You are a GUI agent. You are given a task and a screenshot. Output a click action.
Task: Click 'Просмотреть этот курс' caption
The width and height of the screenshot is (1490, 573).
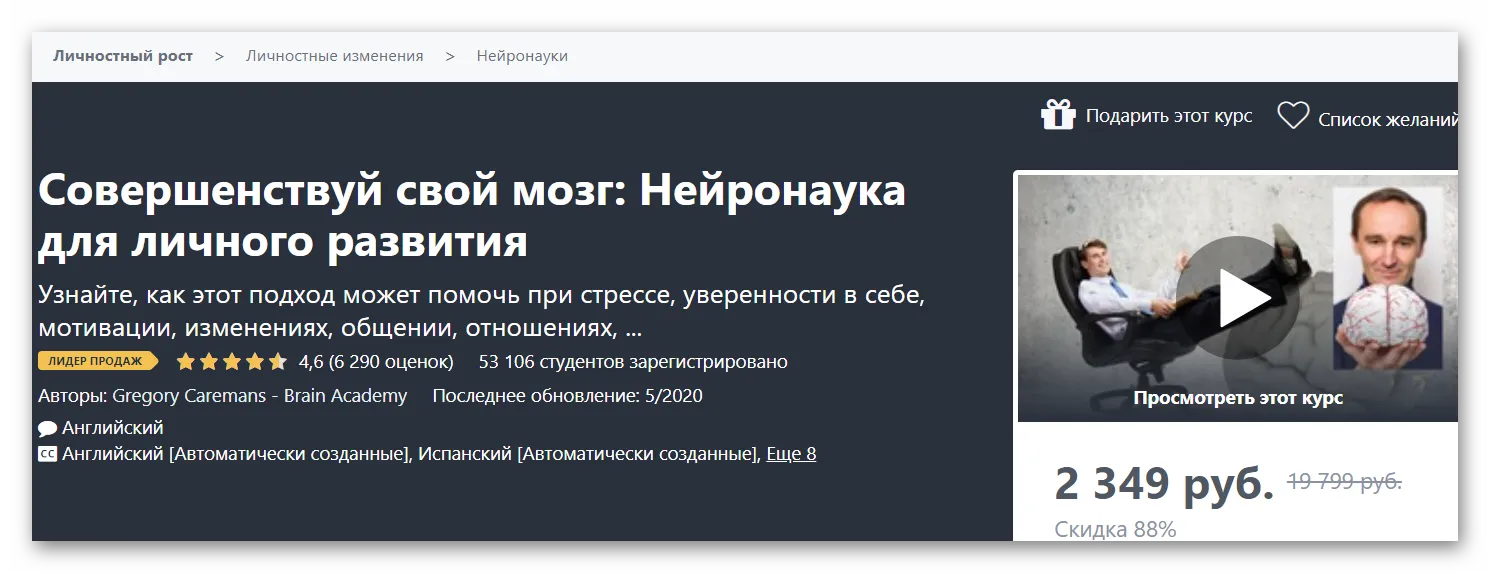click(x=1237, y=398)
